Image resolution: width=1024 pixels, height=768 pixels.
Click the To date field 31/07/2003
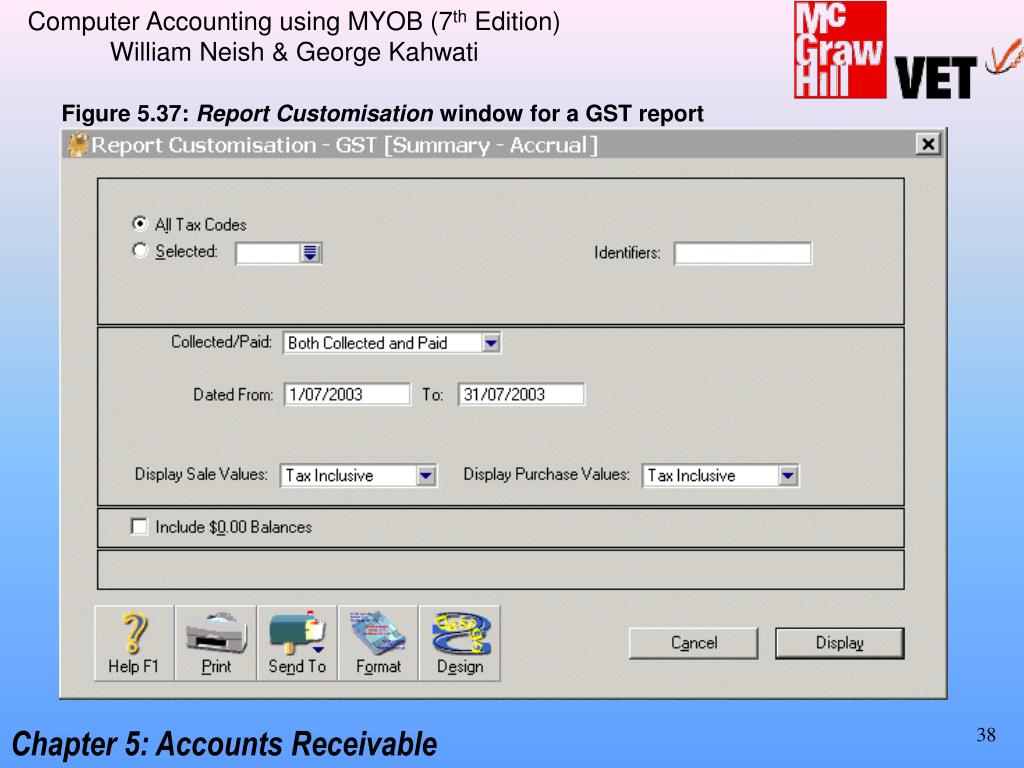click(x=521, y=394)
